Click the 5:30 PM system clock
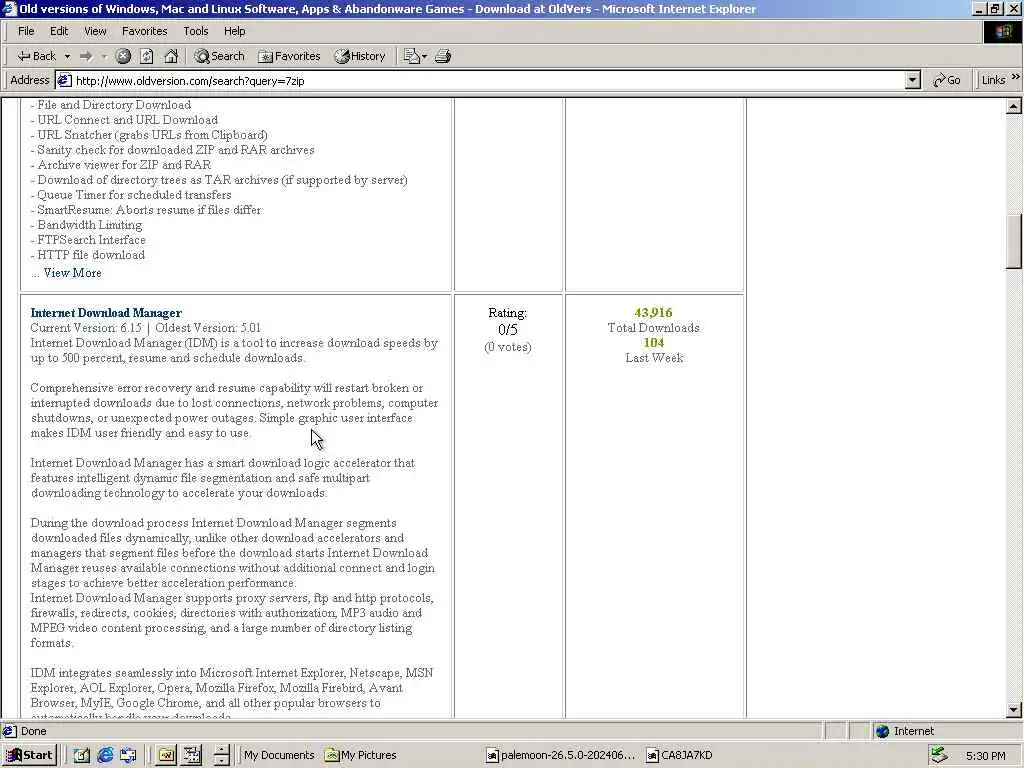1024x768 pixels. point(985,756)
